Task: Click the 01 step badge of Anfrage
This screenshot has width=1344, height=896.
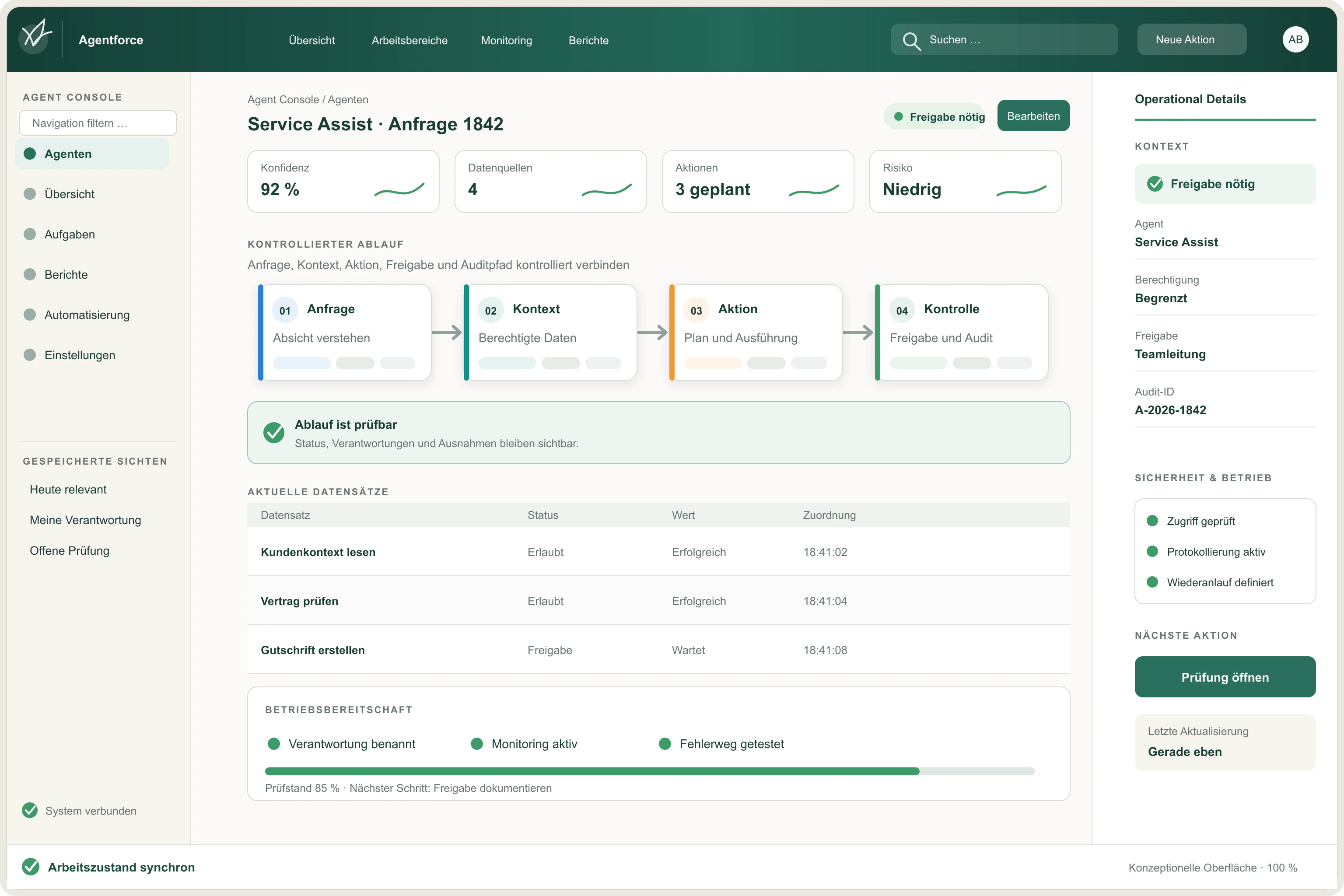Action: [x=285, y=310]
